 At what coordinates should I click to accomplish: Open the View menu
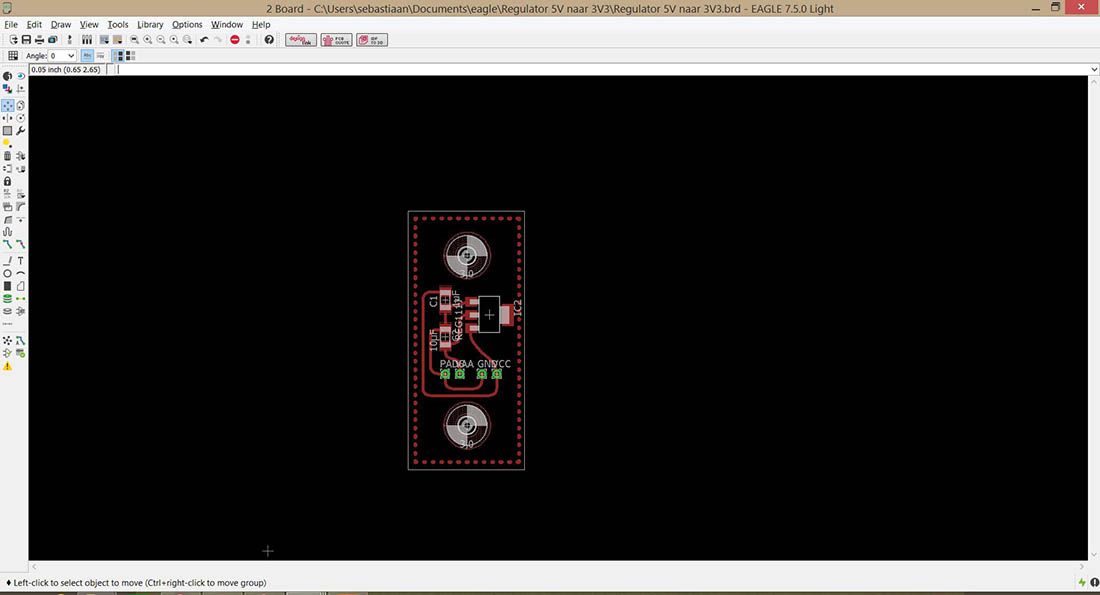89,25
